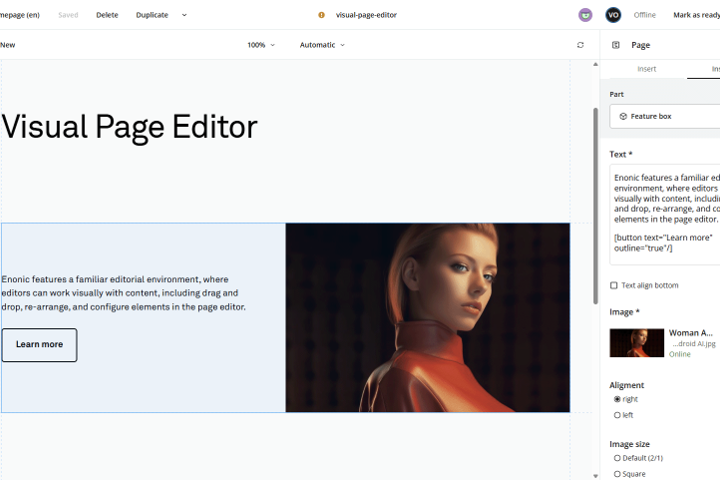This screenshot has height=480, width=720.
Task: Click the VO user avatar
Action: [x=613, y=15]
